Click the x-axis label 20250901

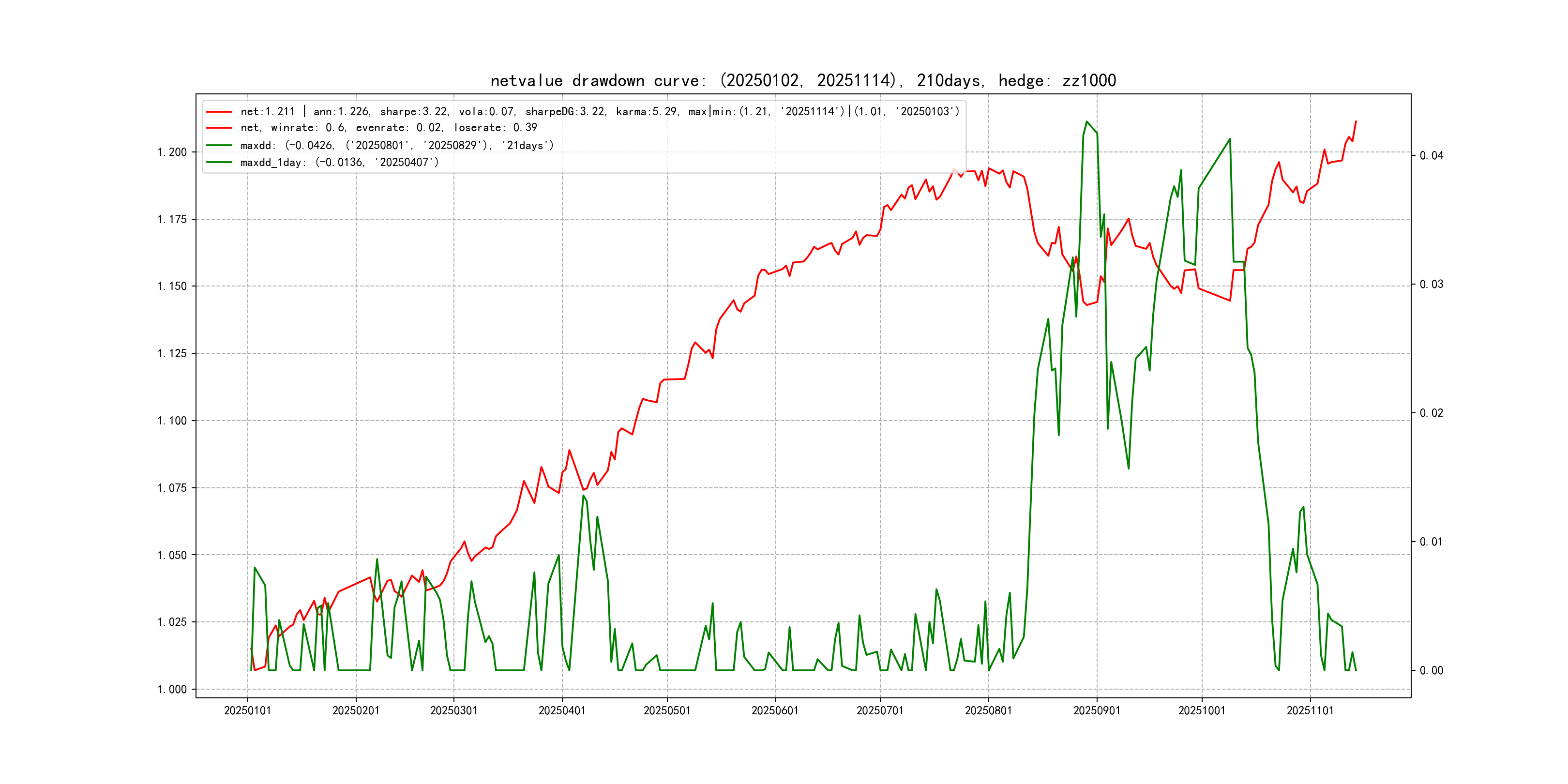click(1096, 711)
